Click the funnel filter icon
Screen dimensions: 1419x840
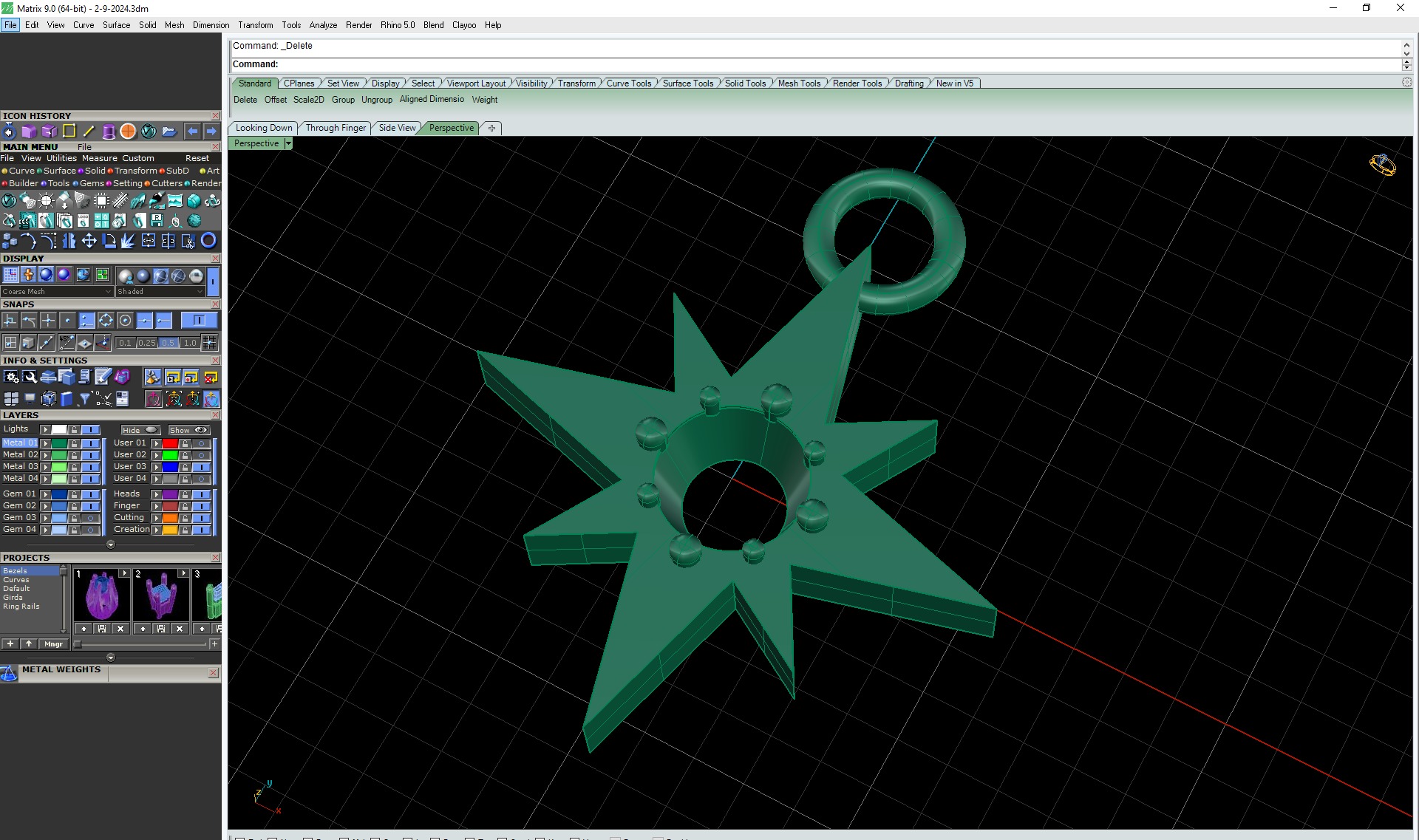tap(85, 400)
